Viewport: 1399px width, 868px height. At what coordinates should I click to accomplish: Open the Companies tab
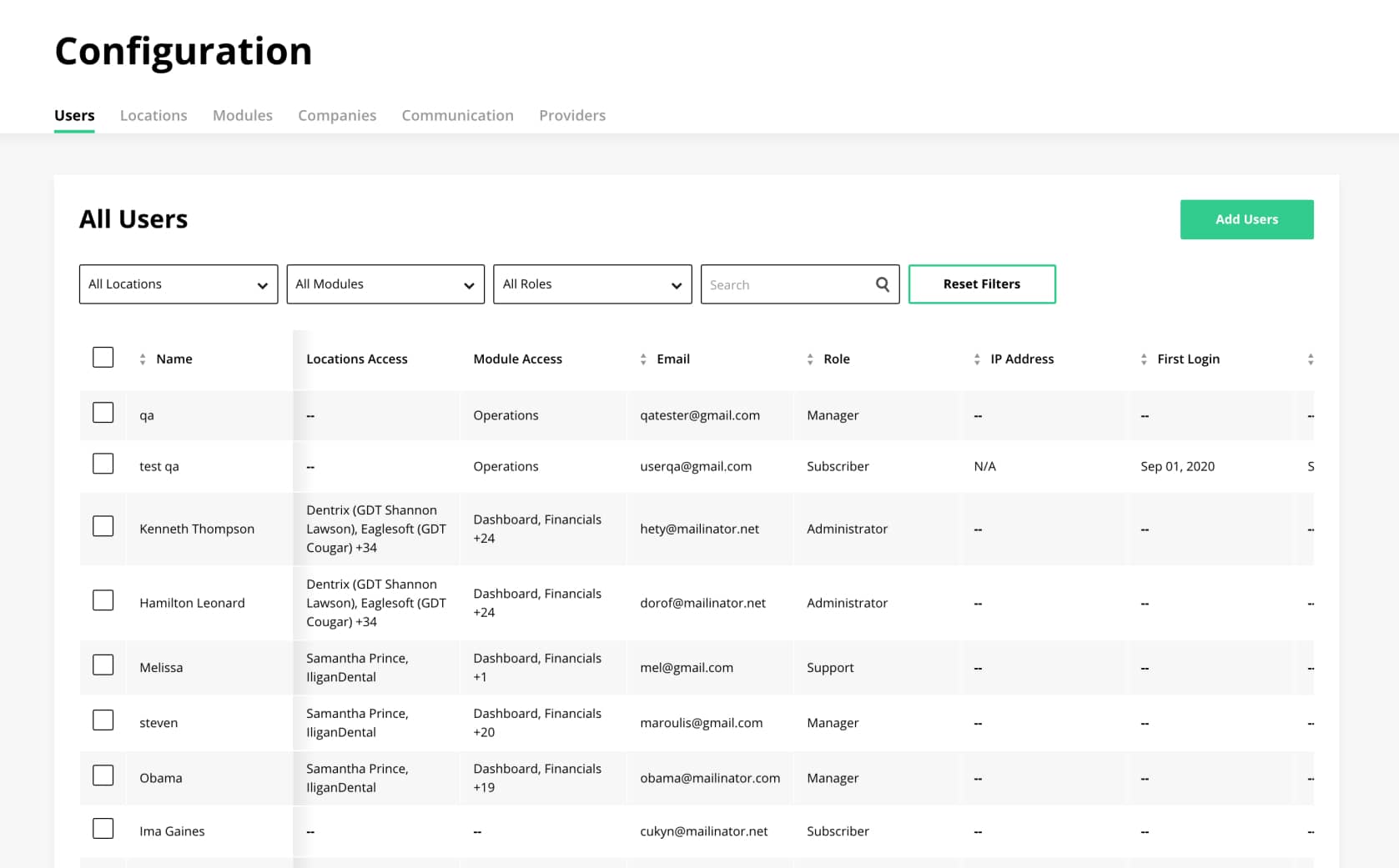(x=337, y=115)
